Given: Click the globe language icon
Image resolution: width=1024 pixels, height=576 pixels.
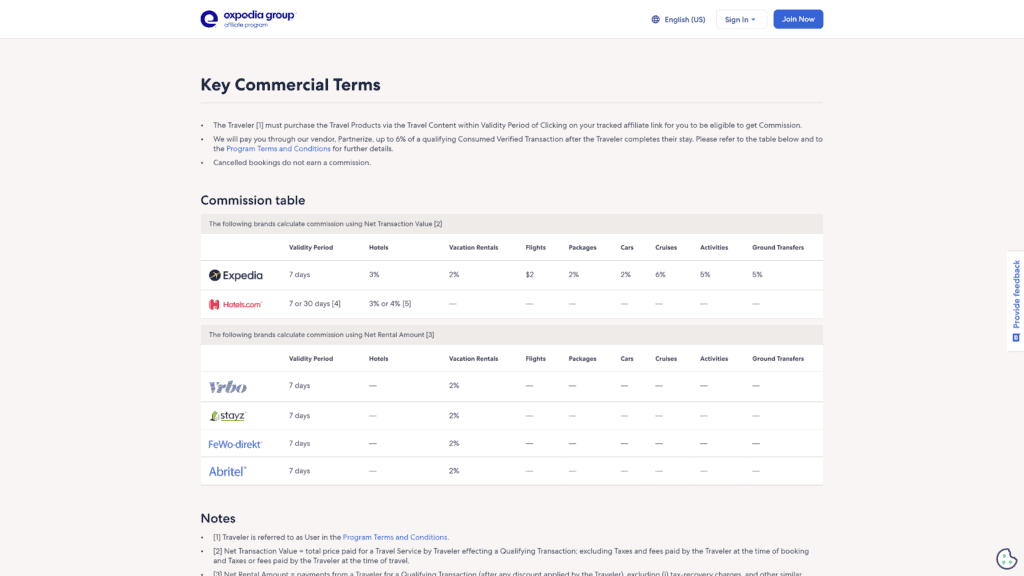Looking at the screenshot, I should coord(656,20).
